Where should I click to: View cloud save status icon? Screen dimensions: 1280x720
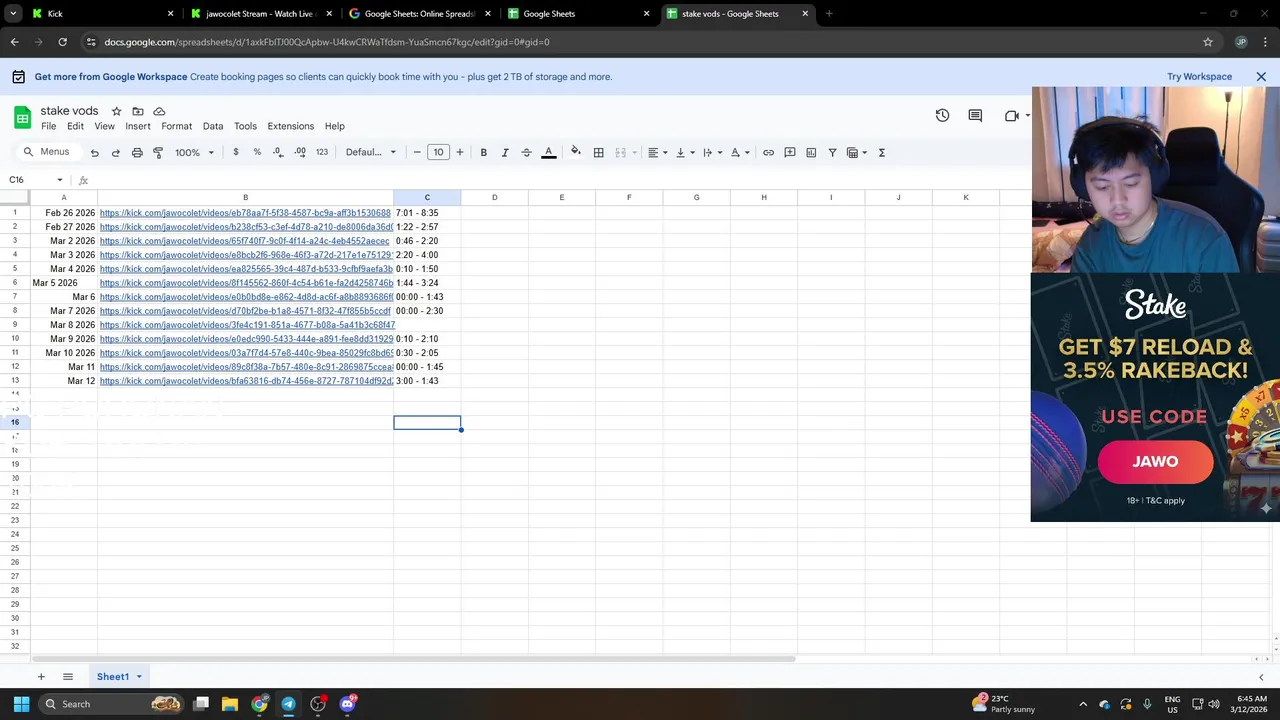tap(159, 111)
